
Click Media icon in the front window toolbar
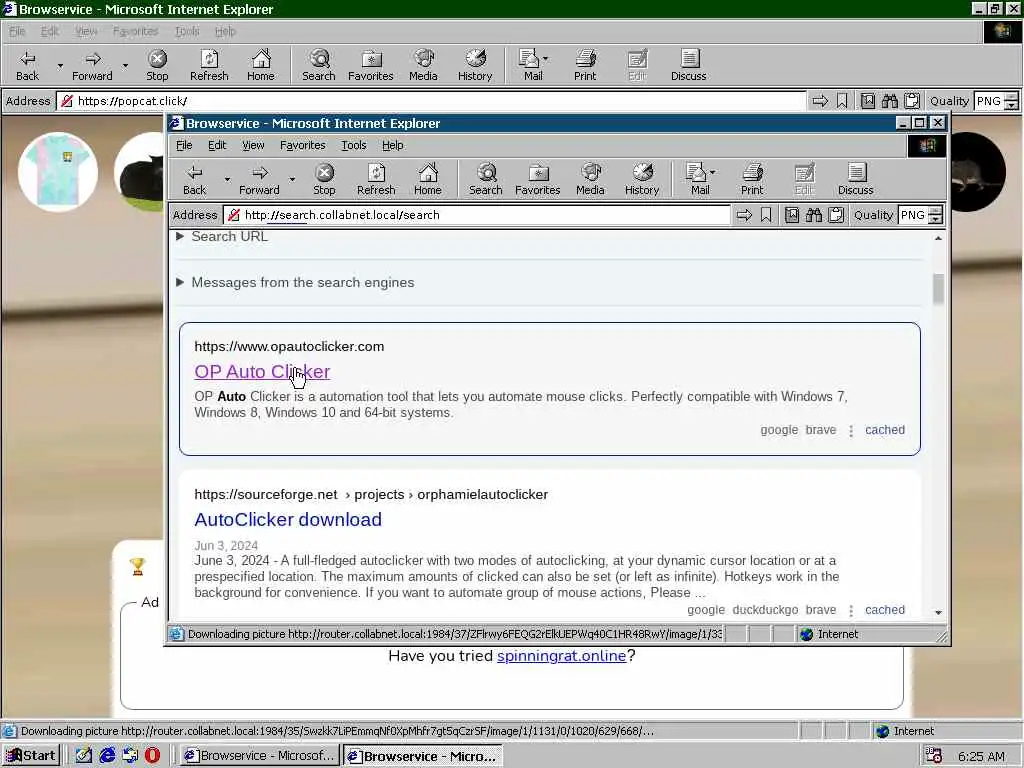590,179
